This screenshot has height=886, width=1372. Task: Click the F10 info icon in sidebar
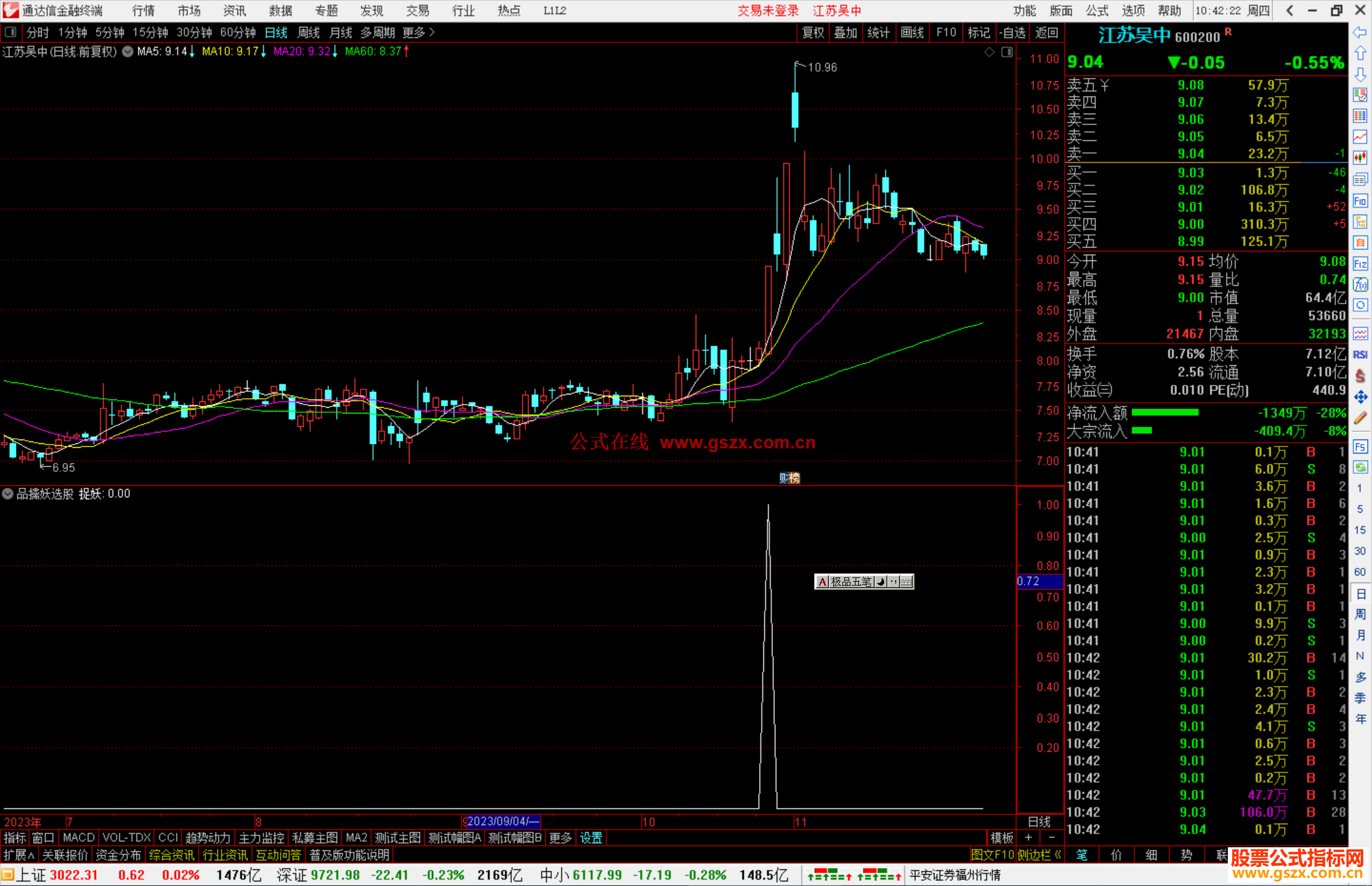(x=1360, y=201)
